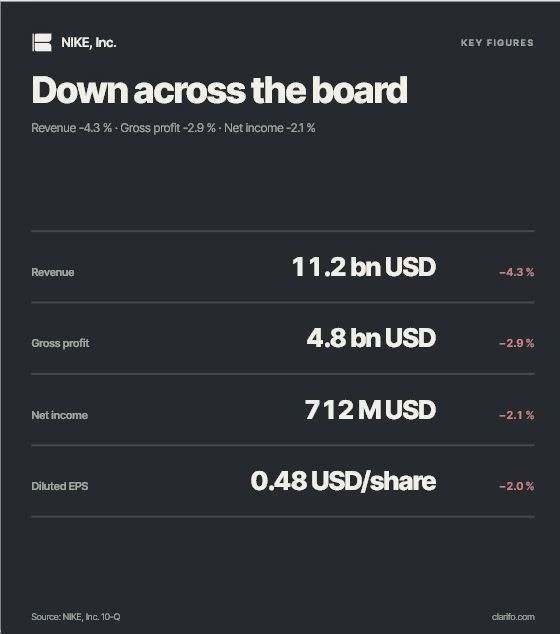Select the 11.2 bn USD revenue value

coord(363,267)
